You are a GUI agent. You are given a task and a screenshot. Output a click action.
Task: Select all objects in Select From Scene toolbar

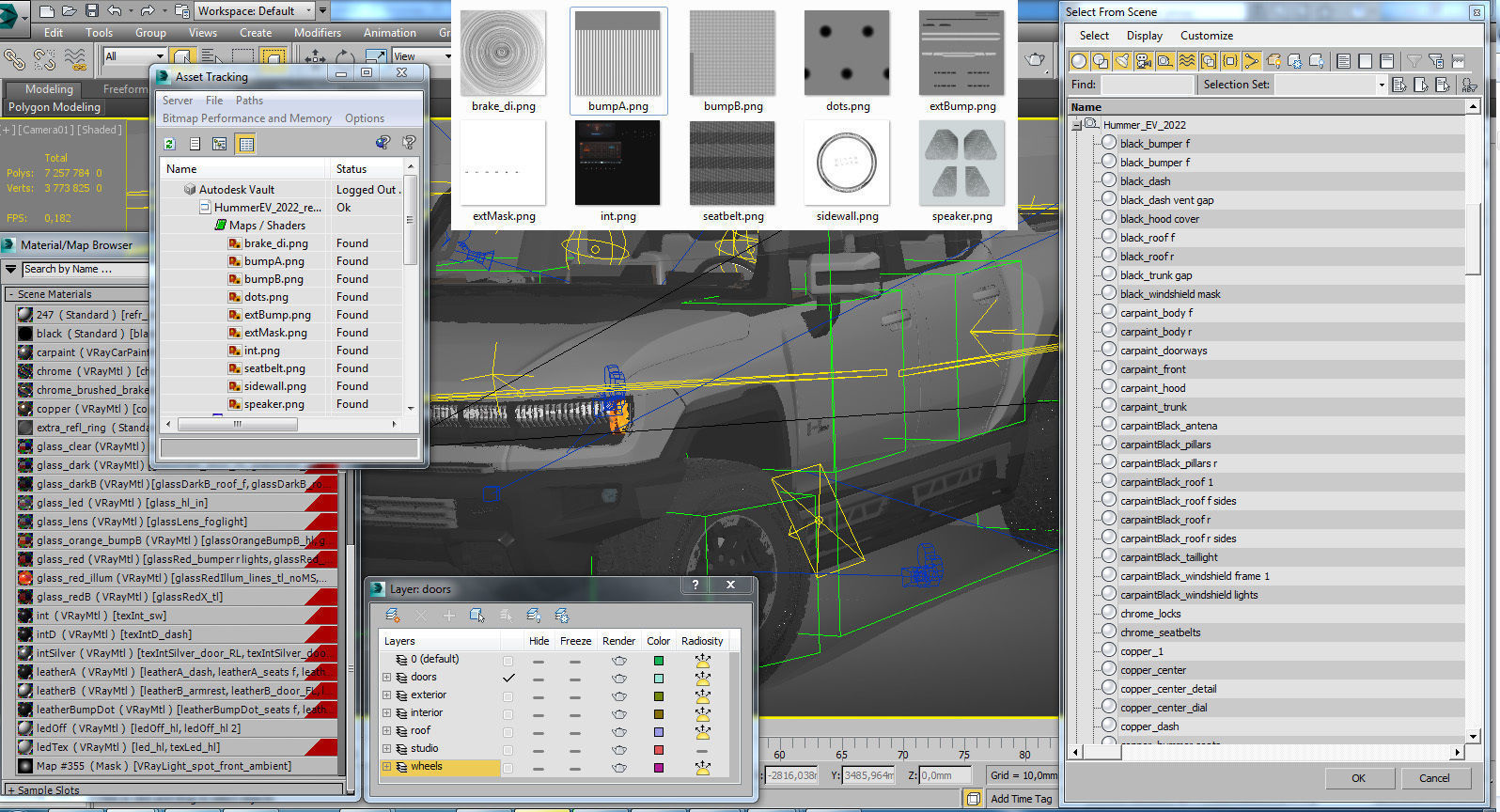(1343, 61)
